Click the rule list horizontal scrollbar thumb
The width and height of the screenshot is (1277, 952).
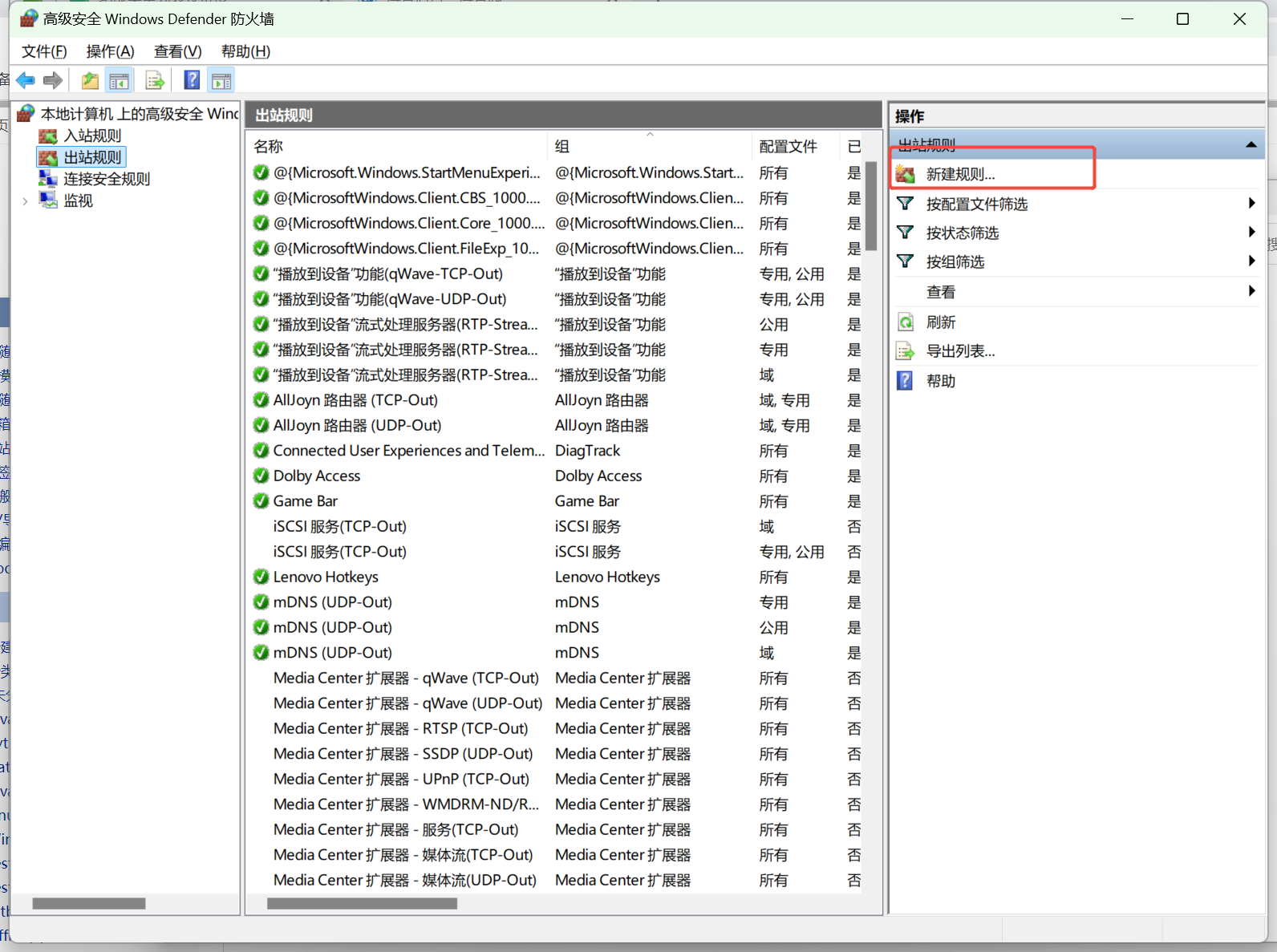point(362,903)
